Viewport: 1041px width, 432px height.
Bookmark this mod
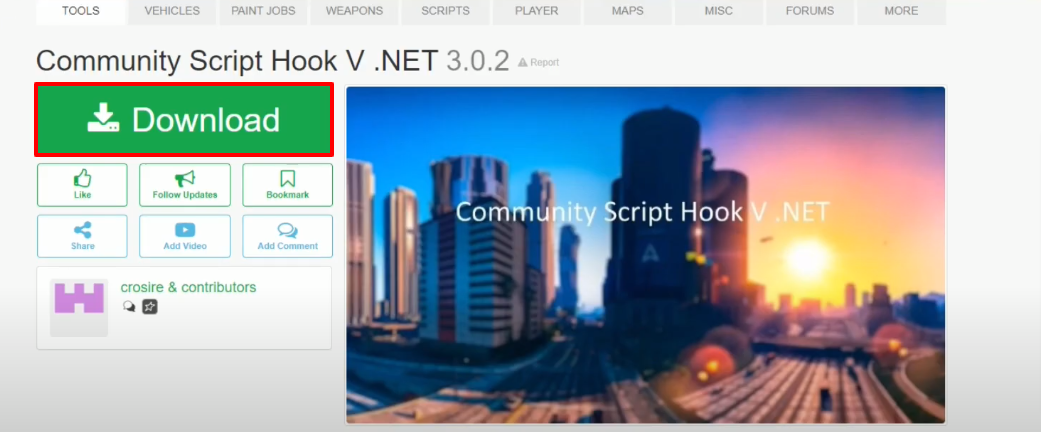[x=287, y=185]
